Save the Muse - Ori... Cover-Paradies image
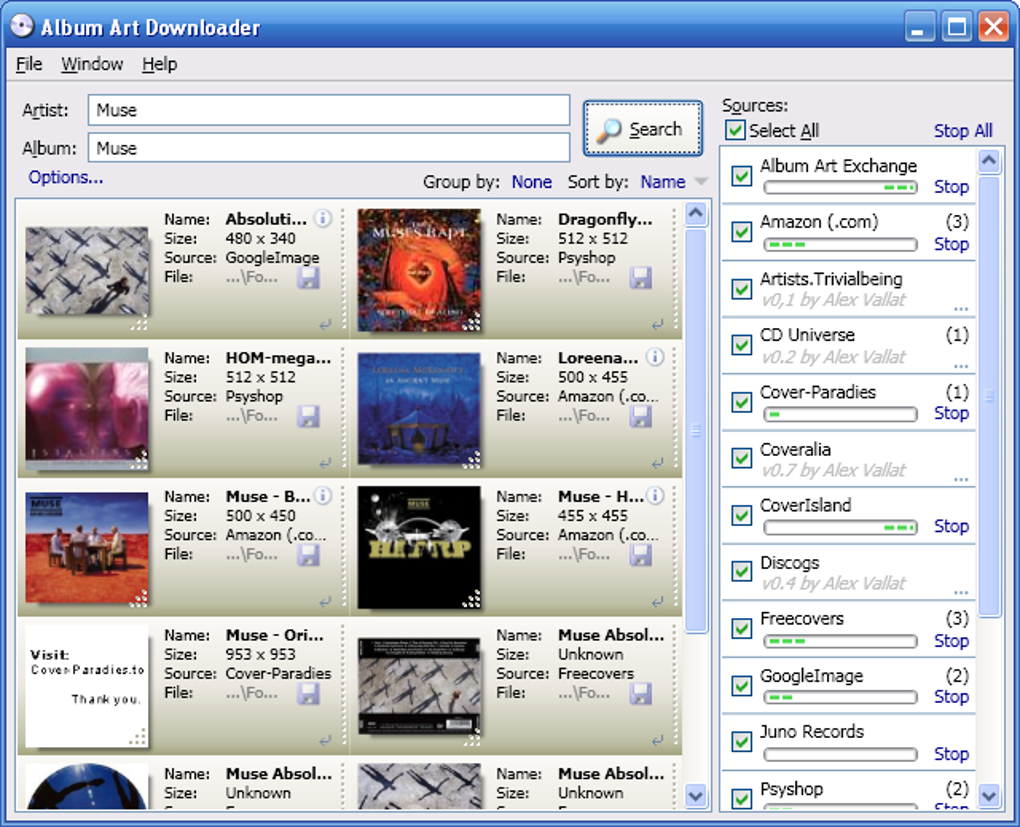1020x827 pixels. 308,694
